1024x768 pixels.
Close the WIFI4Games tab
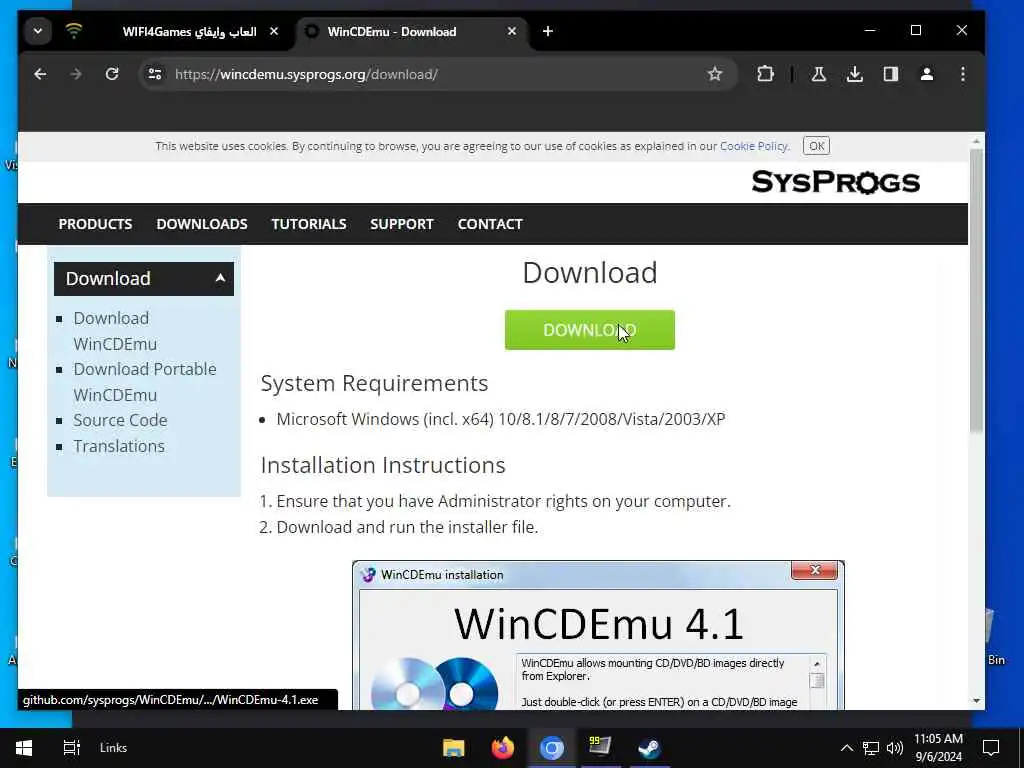pos(274,31)
